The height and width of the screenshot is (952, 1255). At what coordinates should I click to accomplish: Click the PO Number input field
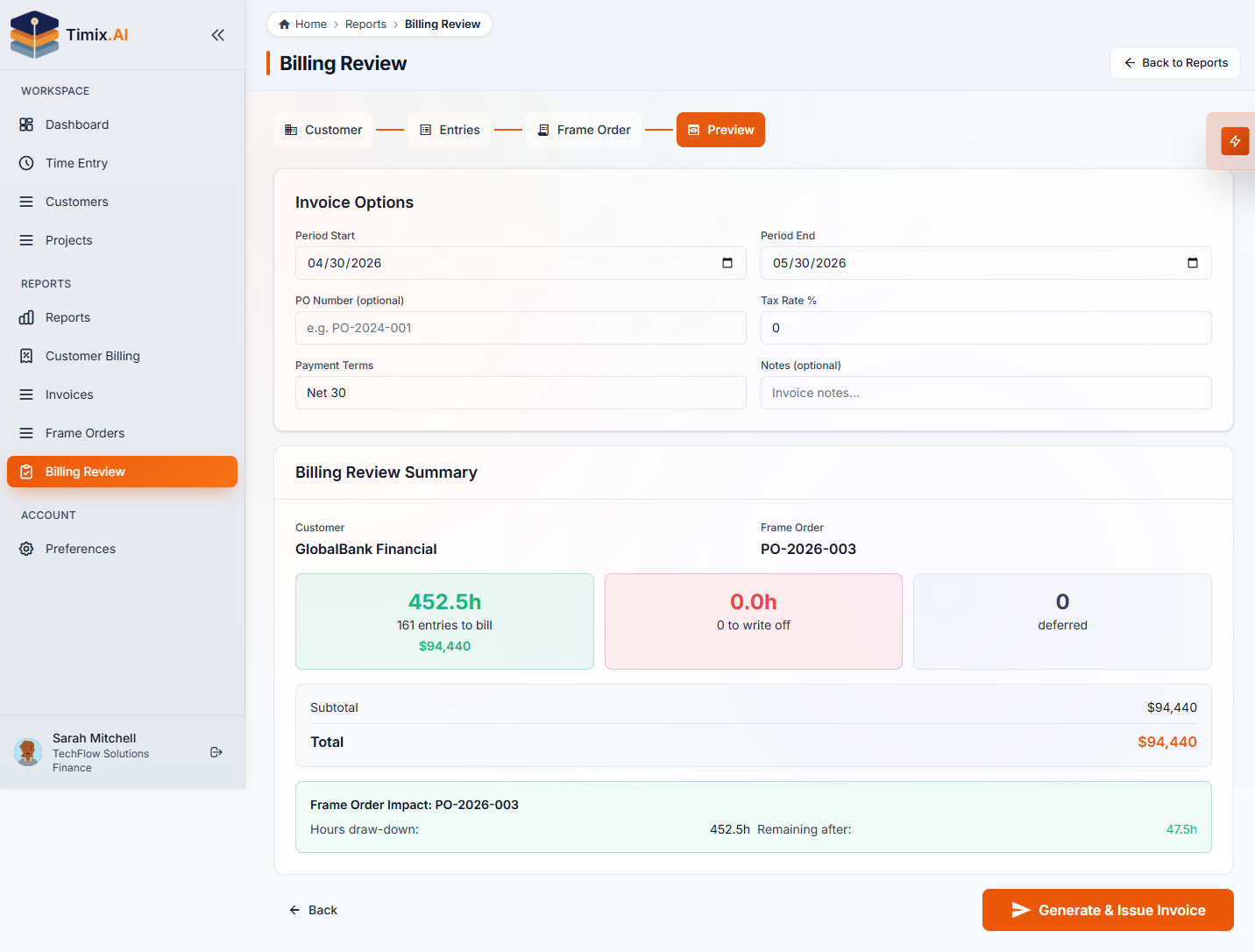(521, 328)
